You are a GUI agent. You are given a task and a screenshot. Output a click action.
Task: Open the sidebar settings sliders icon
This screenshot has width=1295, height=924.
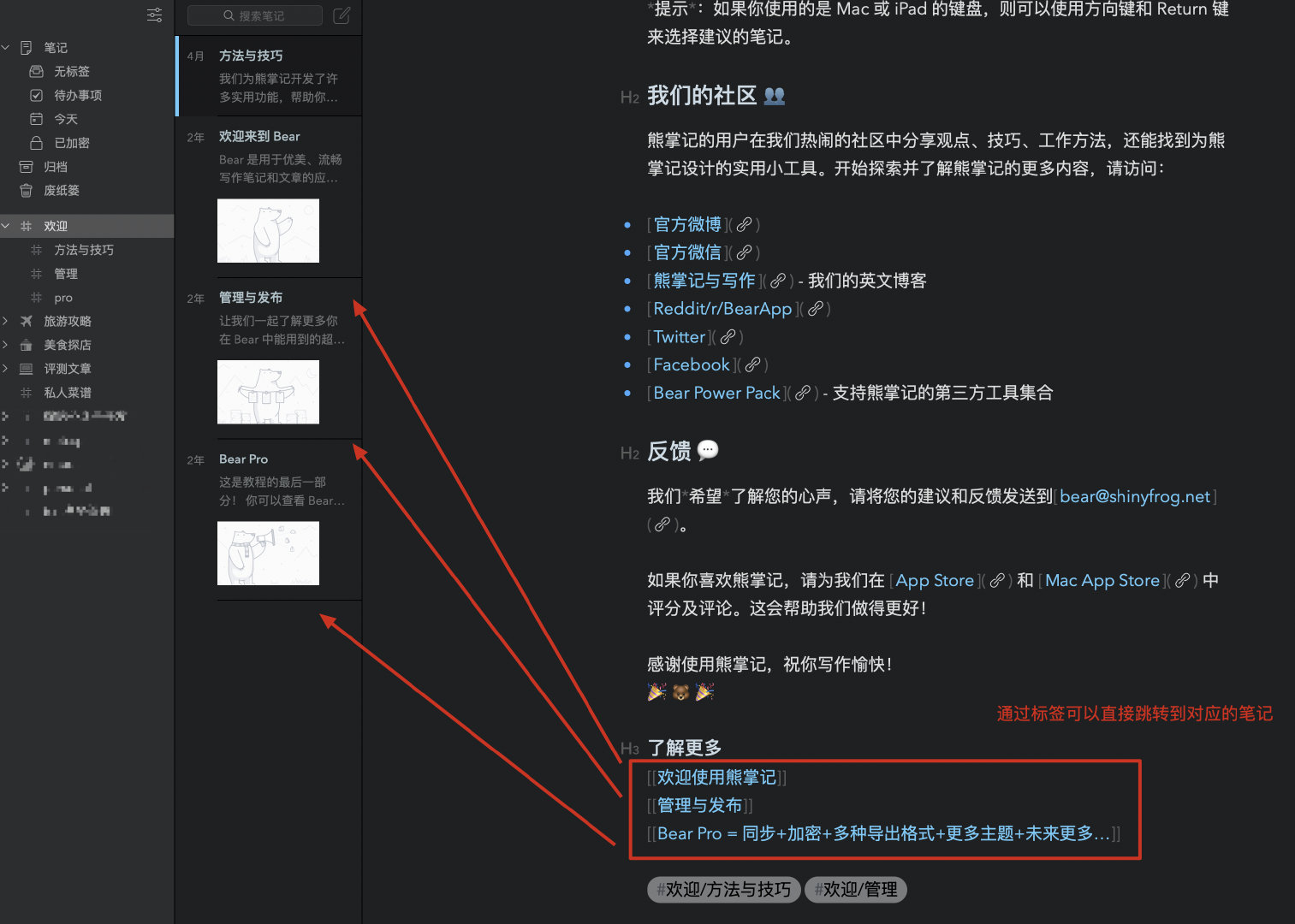[x=155, y=15]
